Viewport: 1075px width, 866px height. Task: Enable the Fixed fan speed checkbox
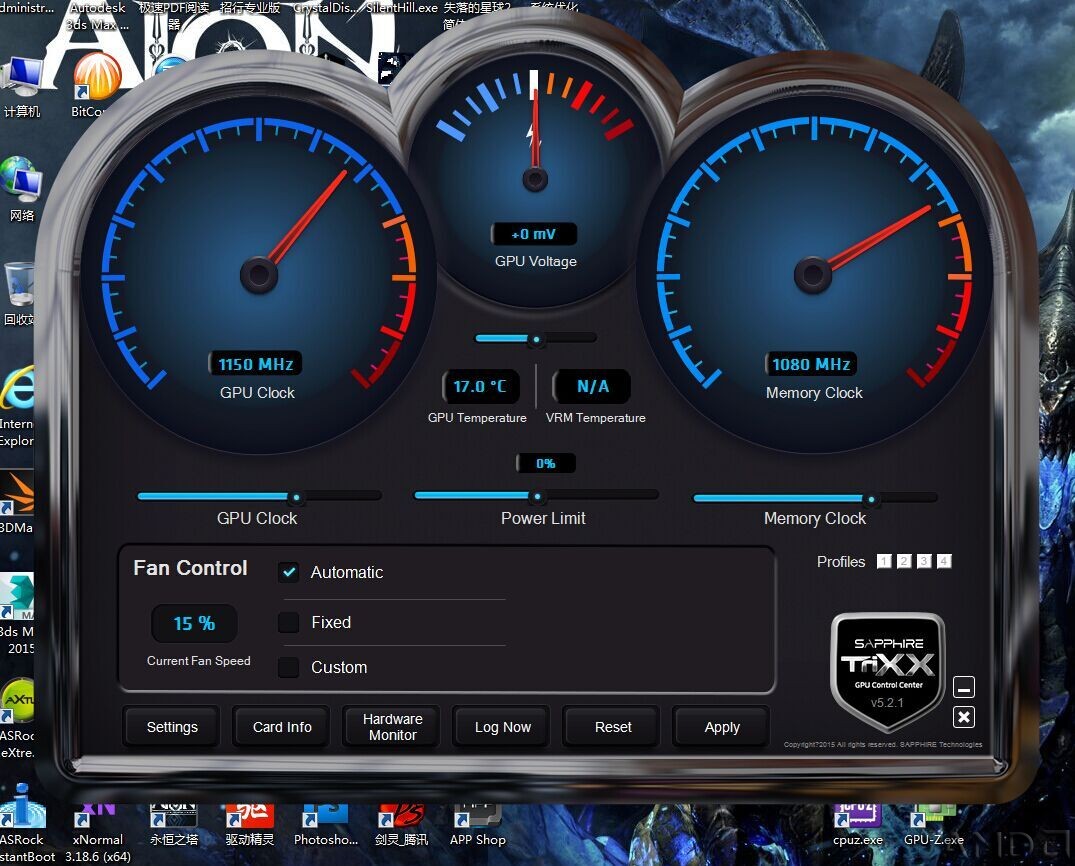coord(289,623)
